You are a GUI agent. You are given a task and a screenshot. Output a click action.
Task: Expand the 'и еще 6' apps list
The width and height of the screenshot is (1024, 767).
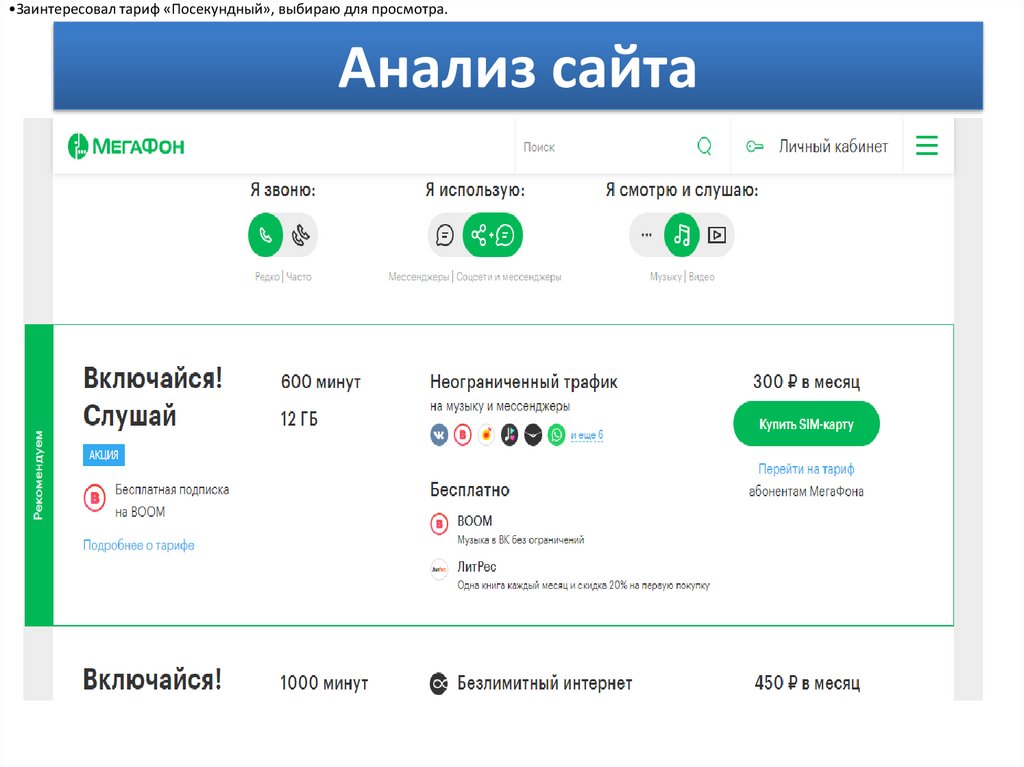tap(587, 435)
